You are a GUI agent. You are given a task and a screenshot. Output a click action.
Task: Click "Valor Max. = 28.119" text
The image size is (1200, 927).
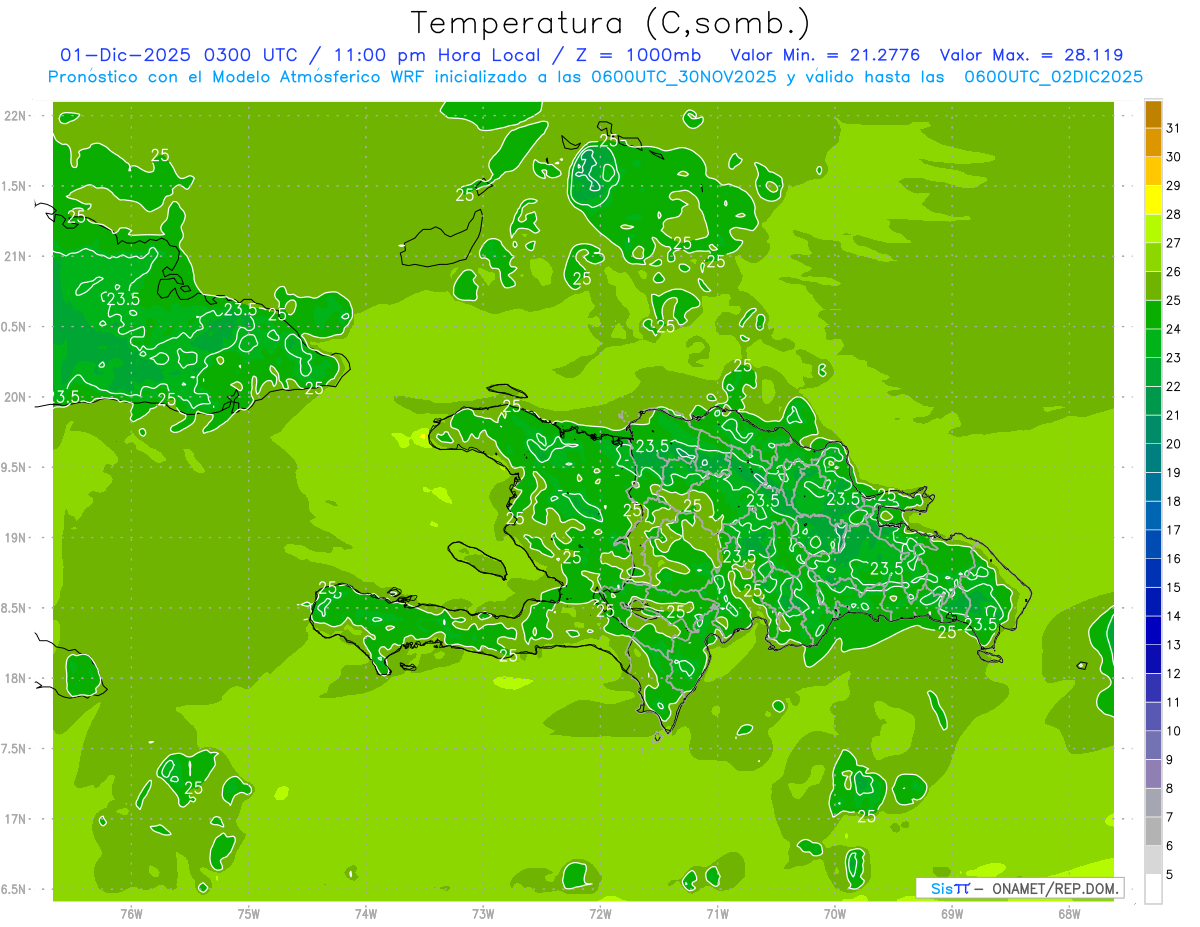1032,55
